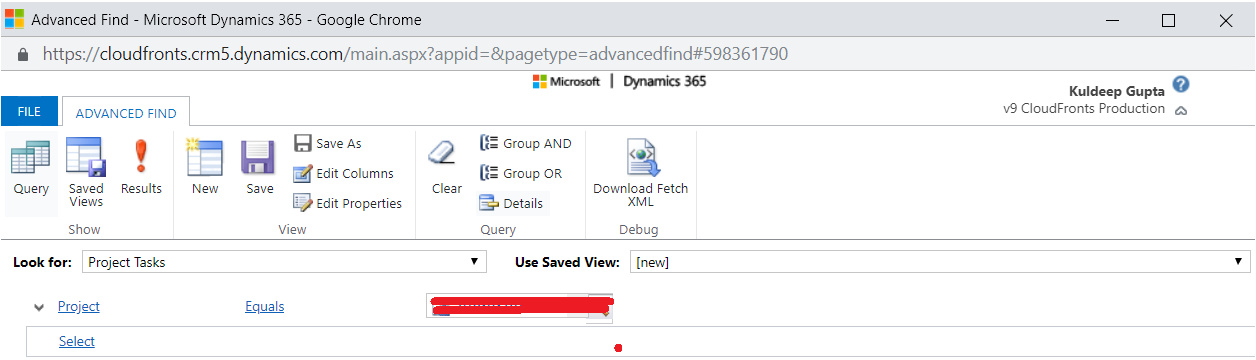The height and width of the screenshot is (360, 1256).
Task: Click v9 CloudFronts Production organization text
Action: pyautogui.click(x=1084, y=109)
